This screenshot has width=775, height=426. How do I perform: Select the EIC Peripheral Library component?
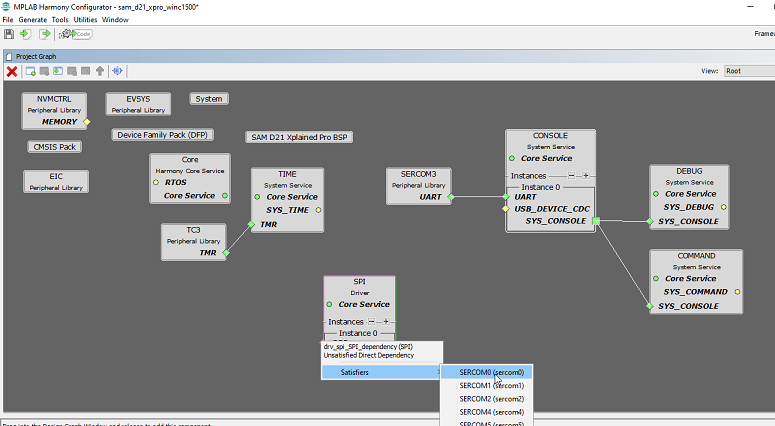coord(56,181)
